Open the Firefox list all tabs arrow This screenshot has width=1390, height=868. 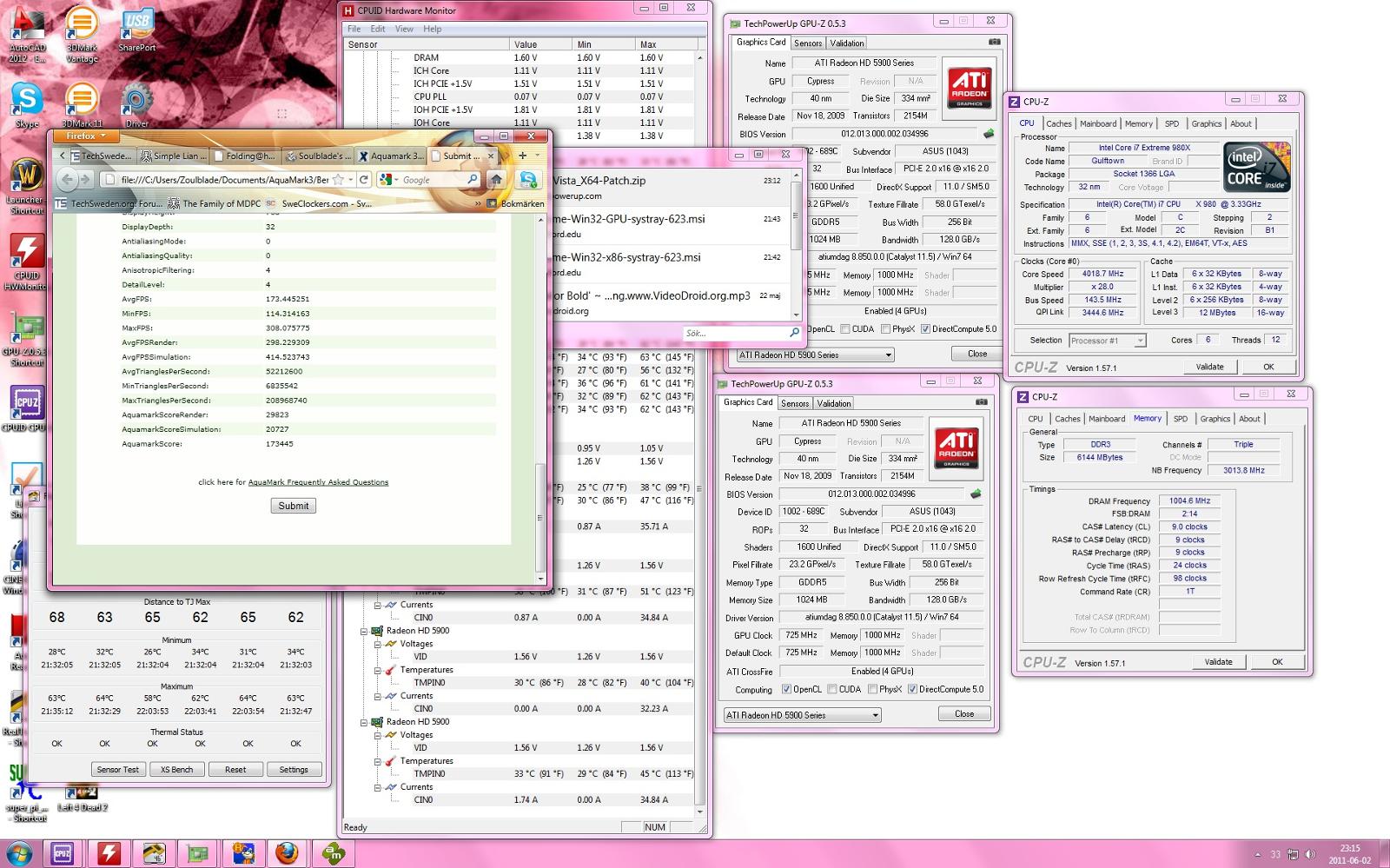538,156
